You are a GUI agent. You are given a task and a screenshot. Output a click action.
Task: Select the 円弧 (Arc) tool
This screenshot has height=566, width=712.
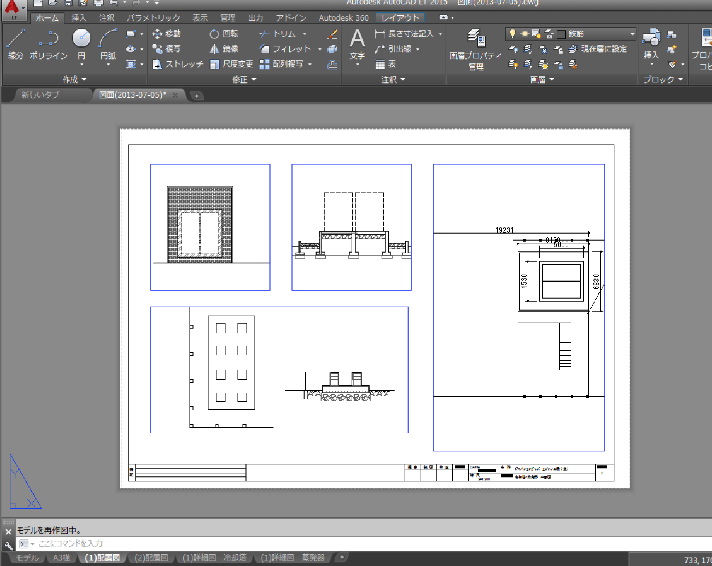(108, 44)
